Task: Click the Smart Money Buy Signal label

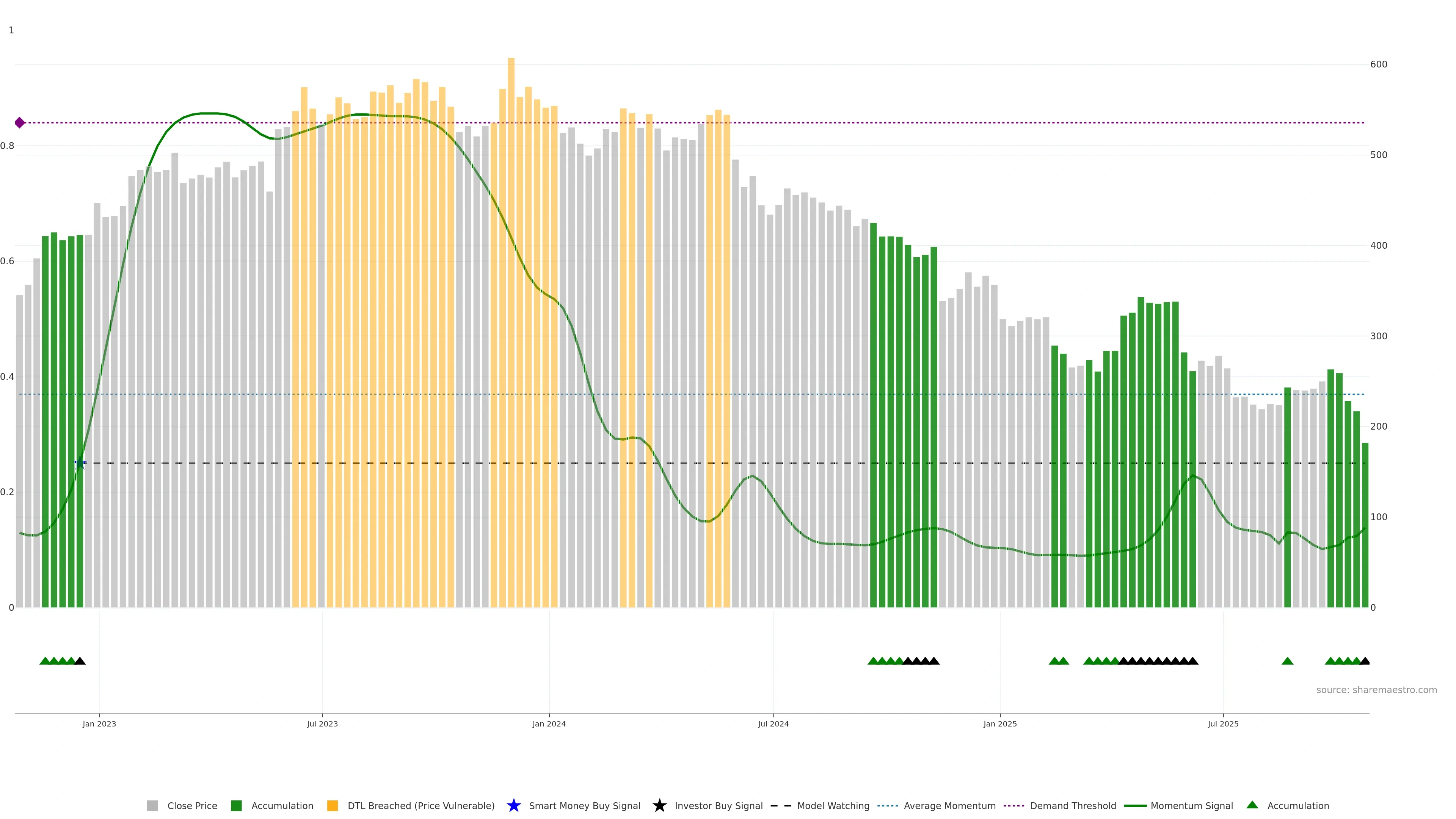Action: tap(584, 805)
